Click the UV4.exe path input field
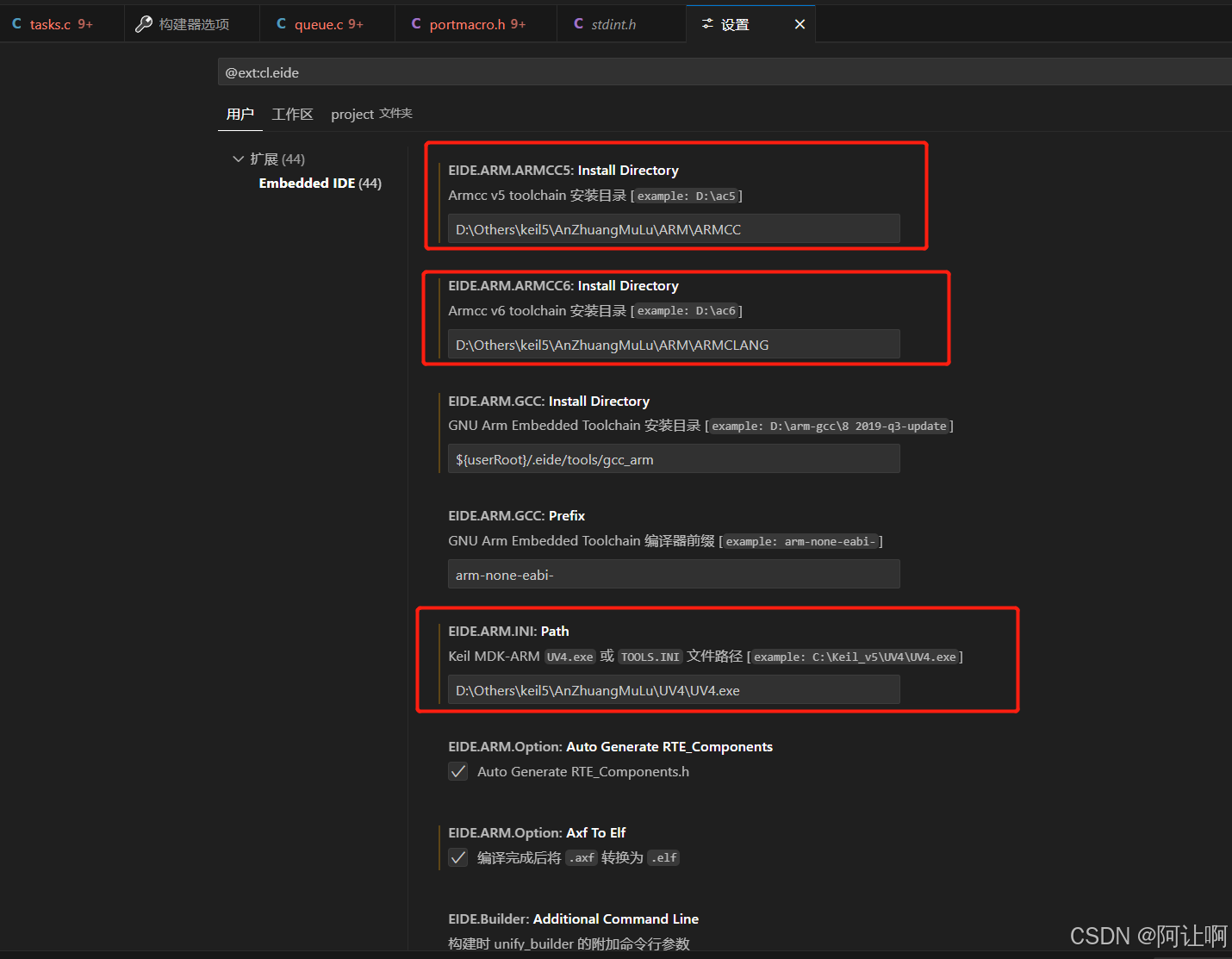This screenshot has width=1232, height=959. 674,689
